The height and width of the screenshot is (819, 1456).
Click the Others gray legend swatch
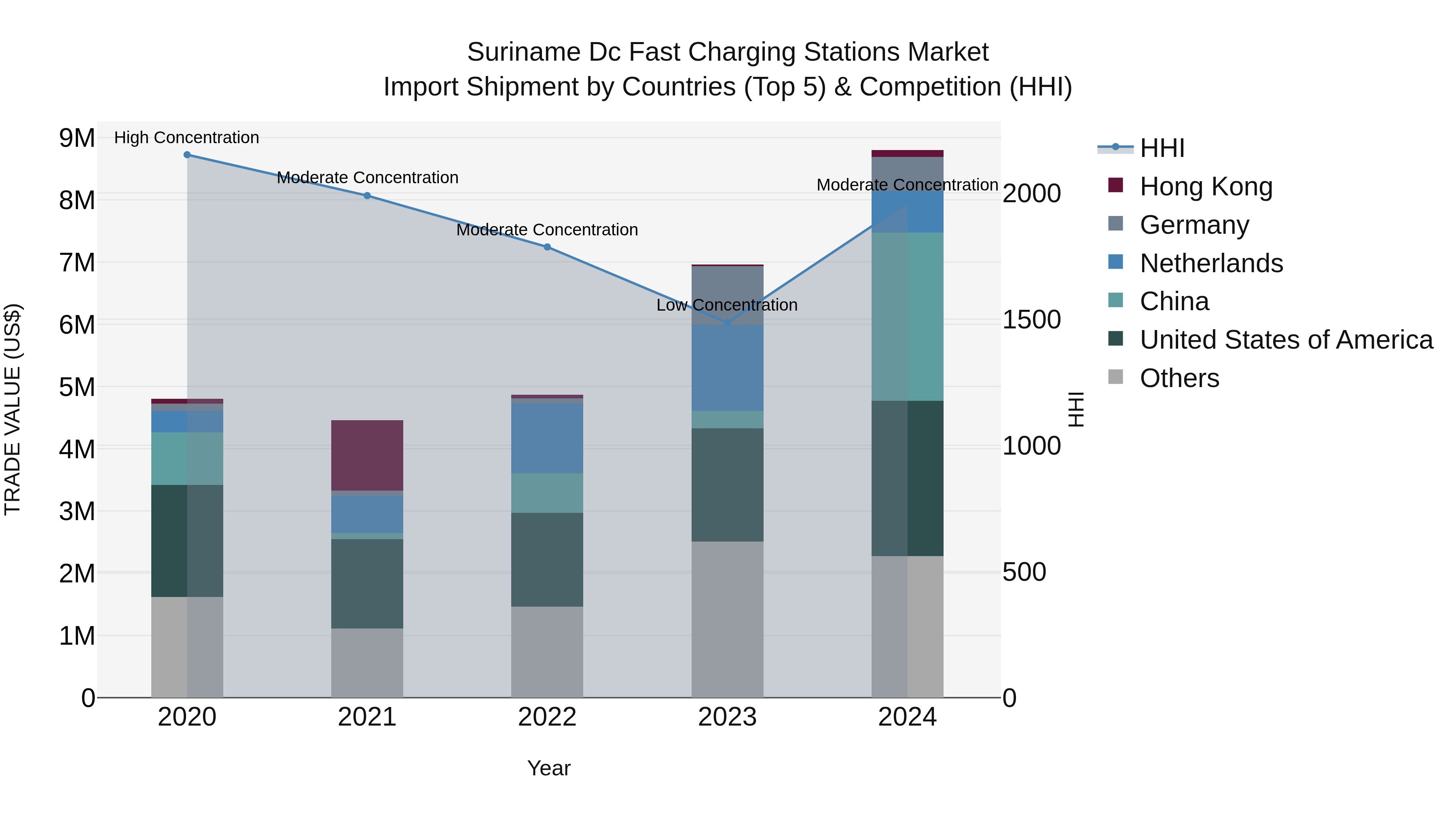[1116, 377]
